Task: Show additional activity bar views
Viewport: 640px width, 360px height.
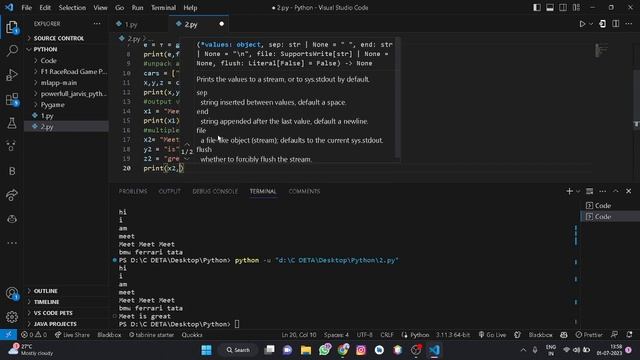Action: [12, 243]
